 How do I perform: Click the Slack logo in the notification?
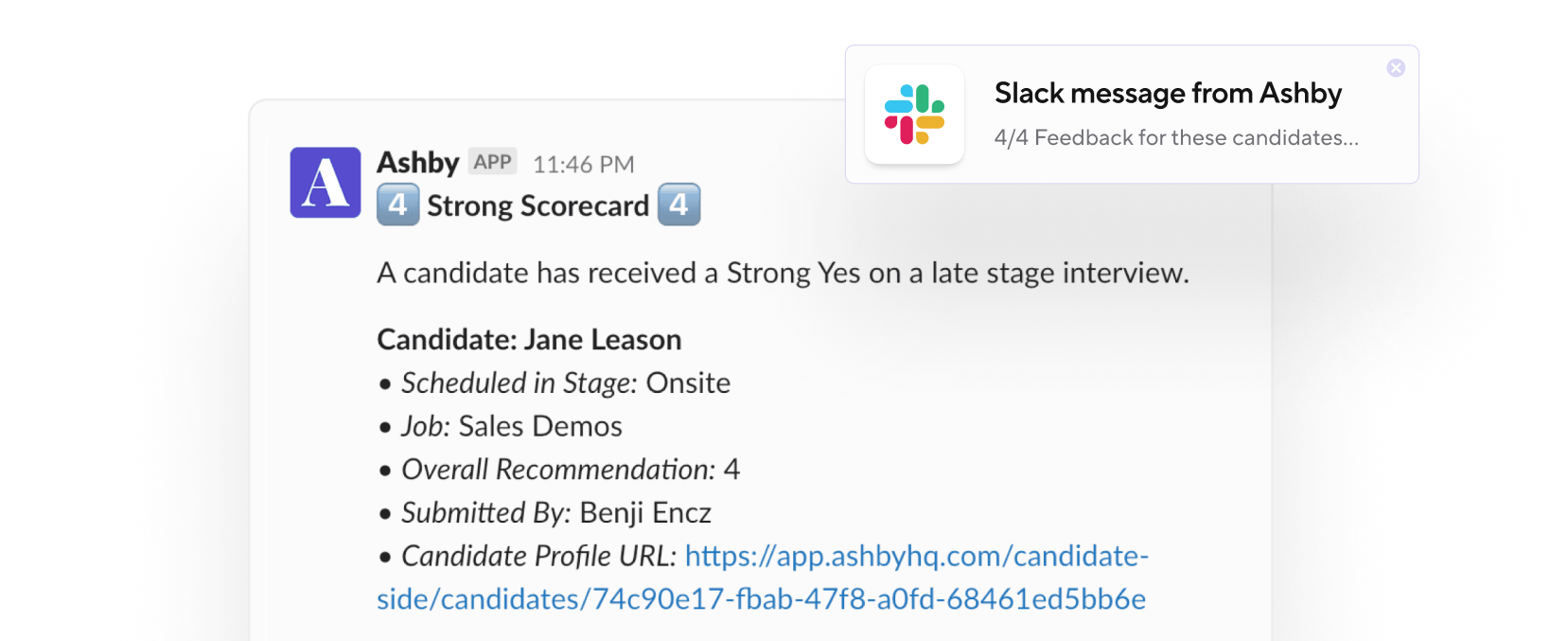(914, 115)
